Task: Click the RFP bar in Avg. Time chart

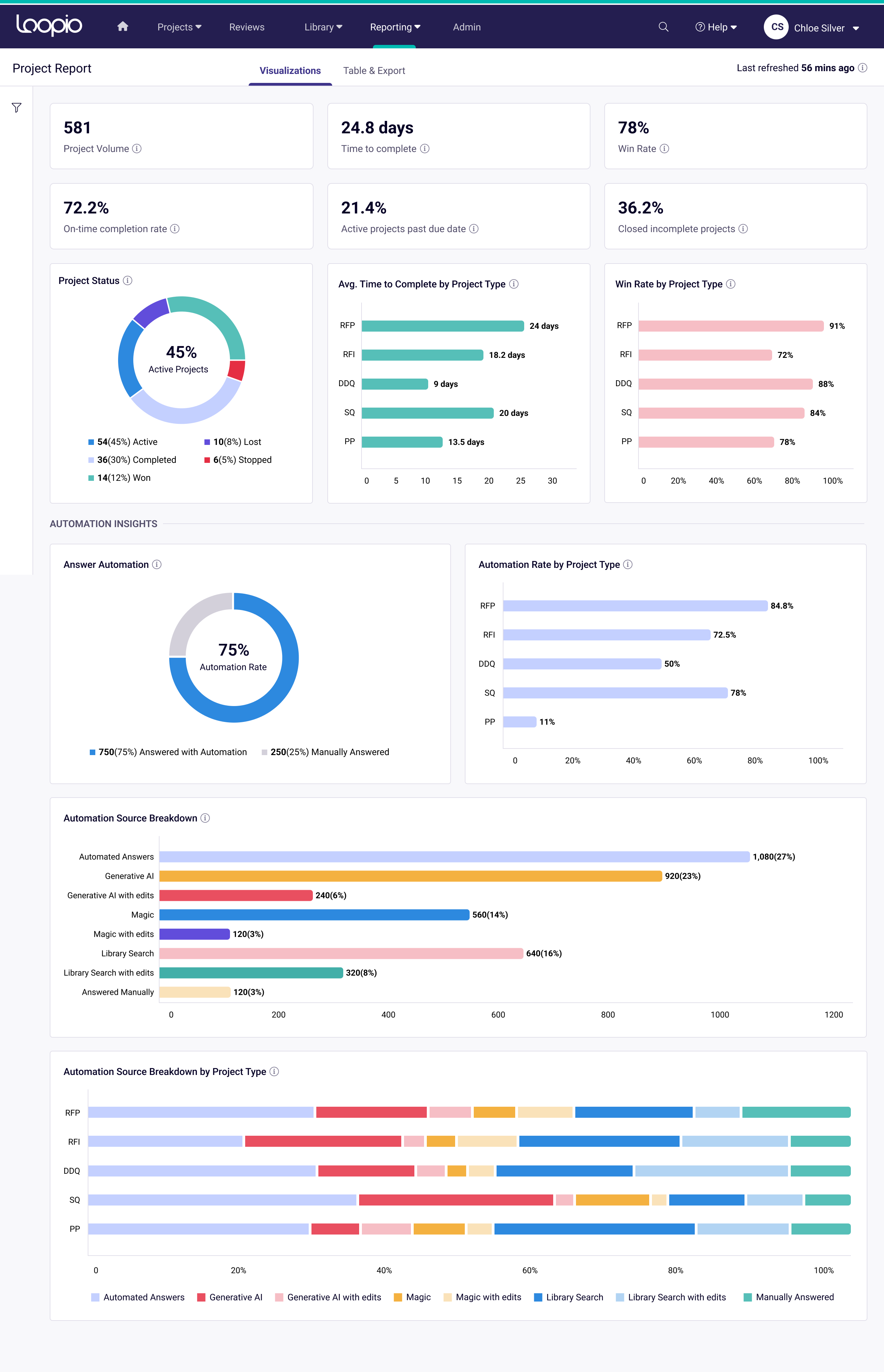Action: coord(443,325)
